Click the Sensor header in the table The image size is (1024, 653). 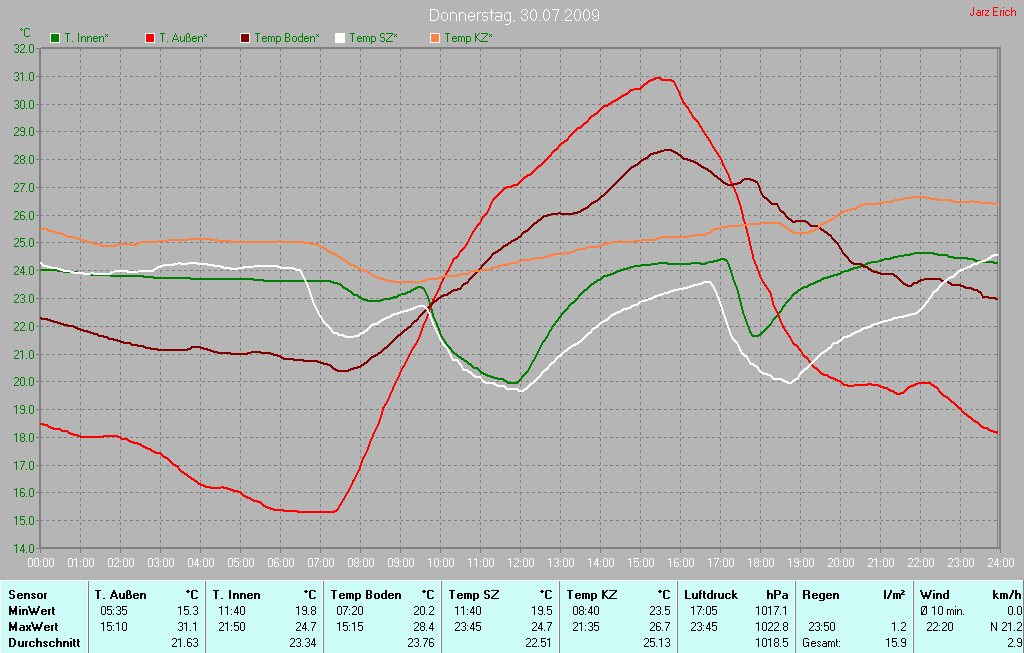tap(27, 595)
